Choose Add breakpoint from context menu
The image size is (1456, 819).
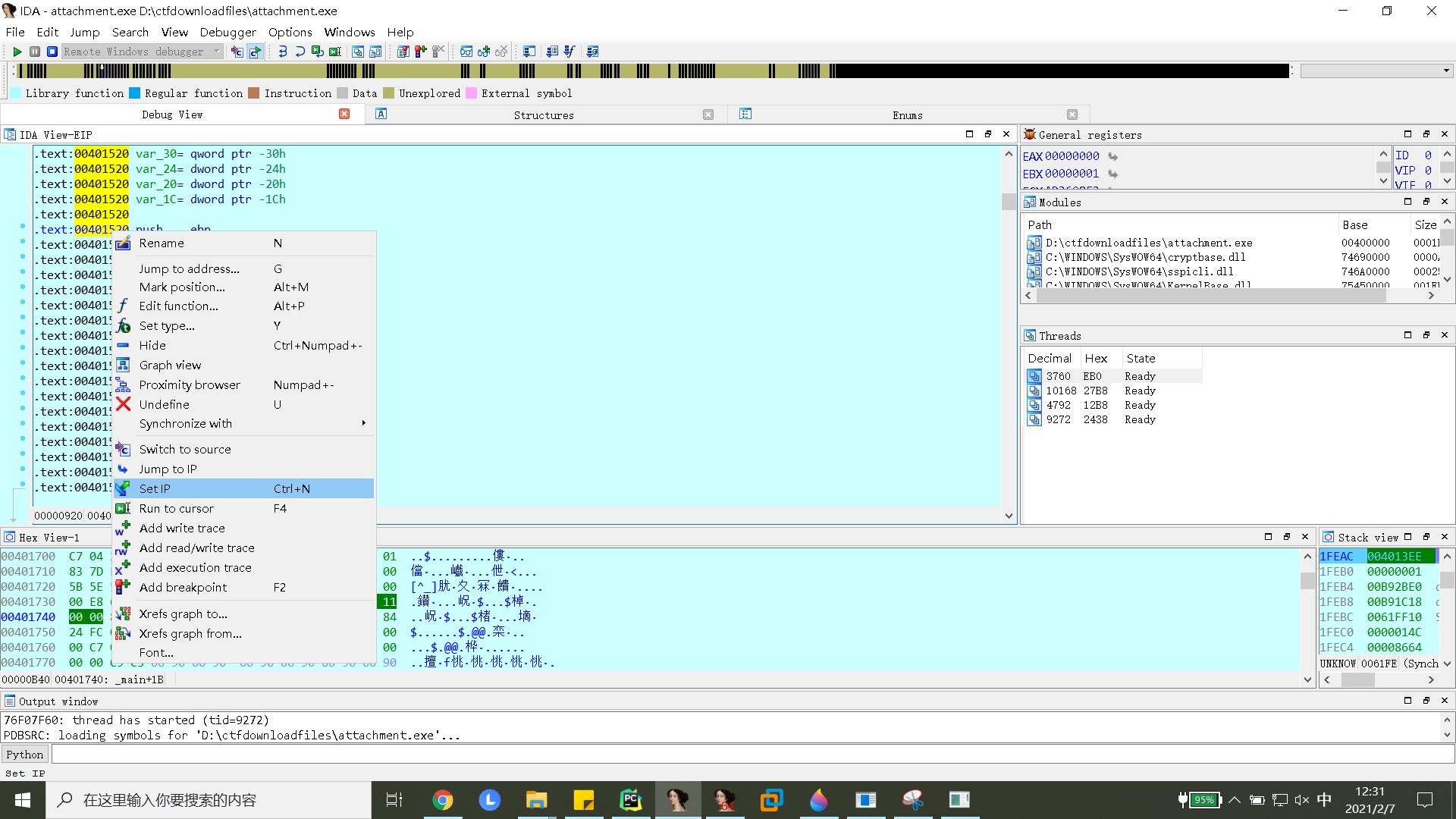click(183, 587)
